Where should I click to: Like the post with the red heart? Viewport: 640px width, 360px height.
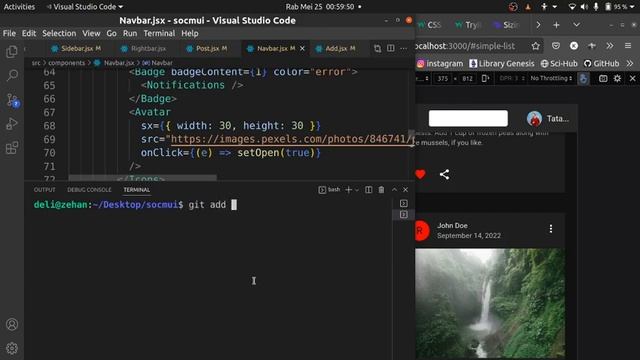420,175
